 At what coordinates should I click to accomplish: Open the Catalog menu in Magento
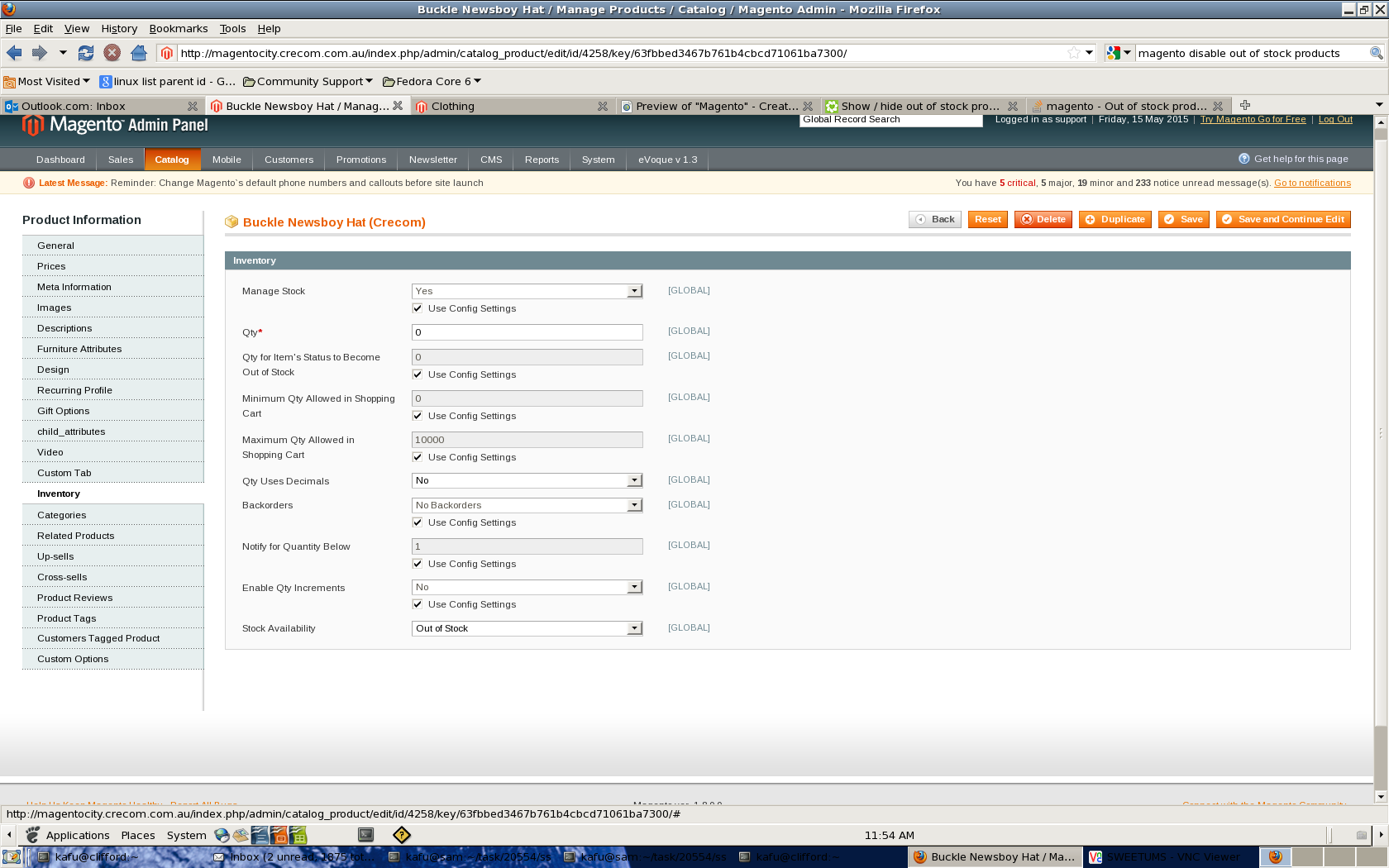click(x=172, y=160)
